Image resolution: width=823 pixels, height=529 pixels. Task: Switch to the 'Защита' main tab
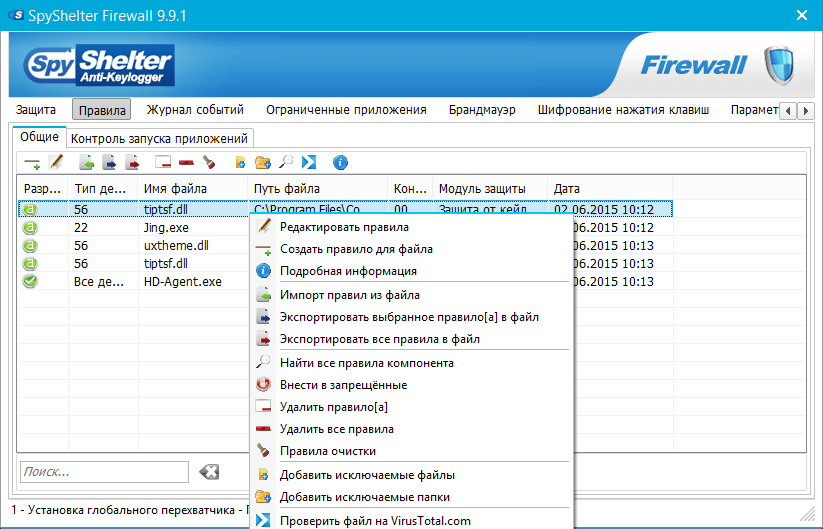pos(36,110)
